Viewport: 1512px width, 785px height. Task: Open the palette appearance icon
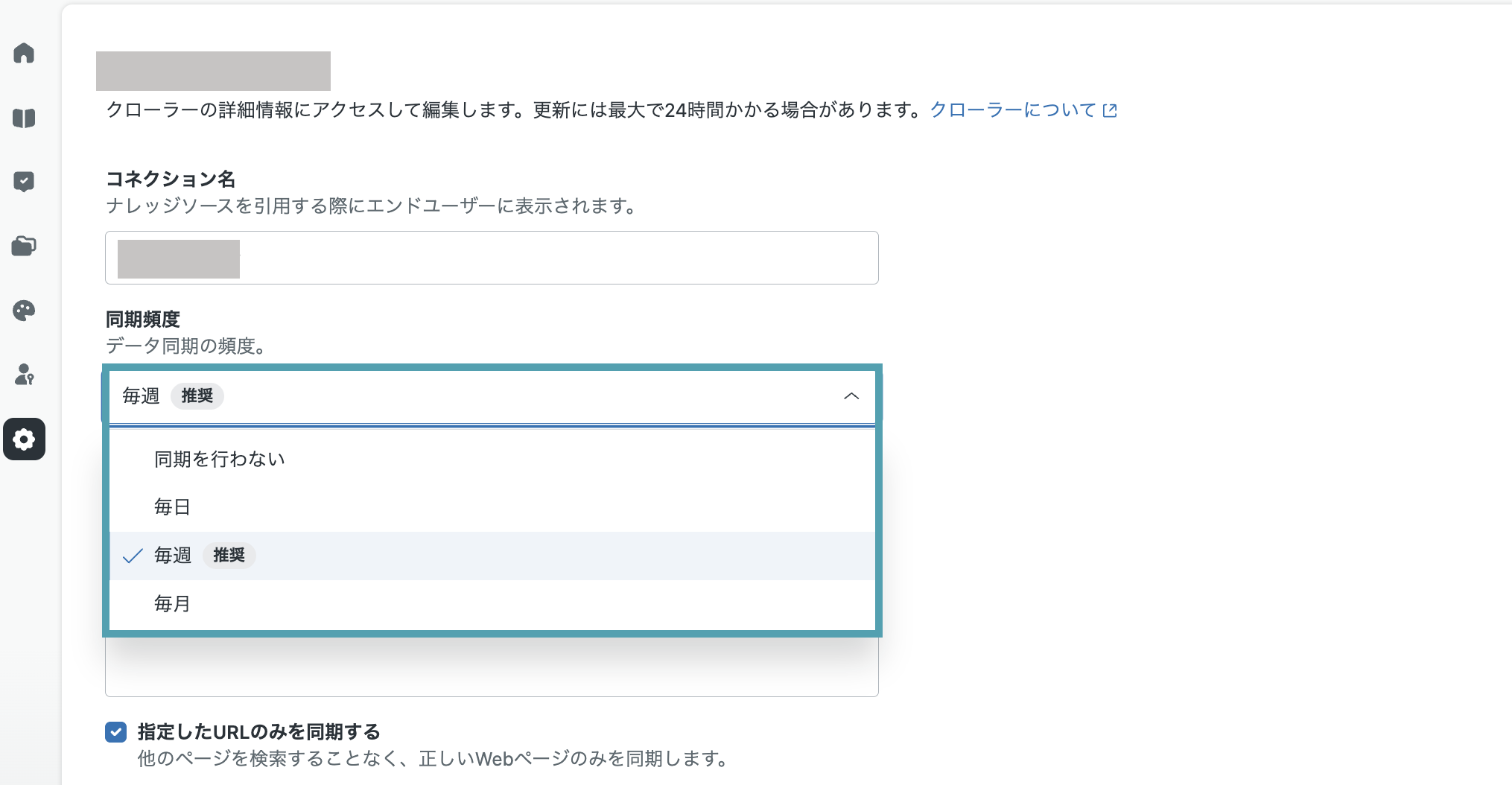(24, 311)
